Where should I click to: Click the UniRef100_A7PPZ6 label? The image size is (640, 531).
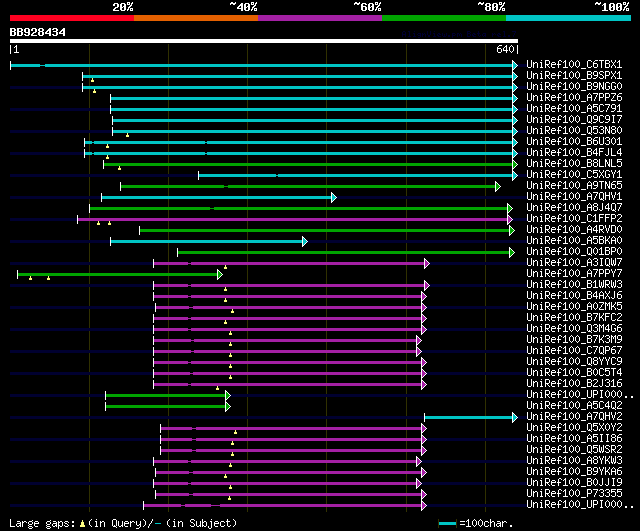coord(574,98)
